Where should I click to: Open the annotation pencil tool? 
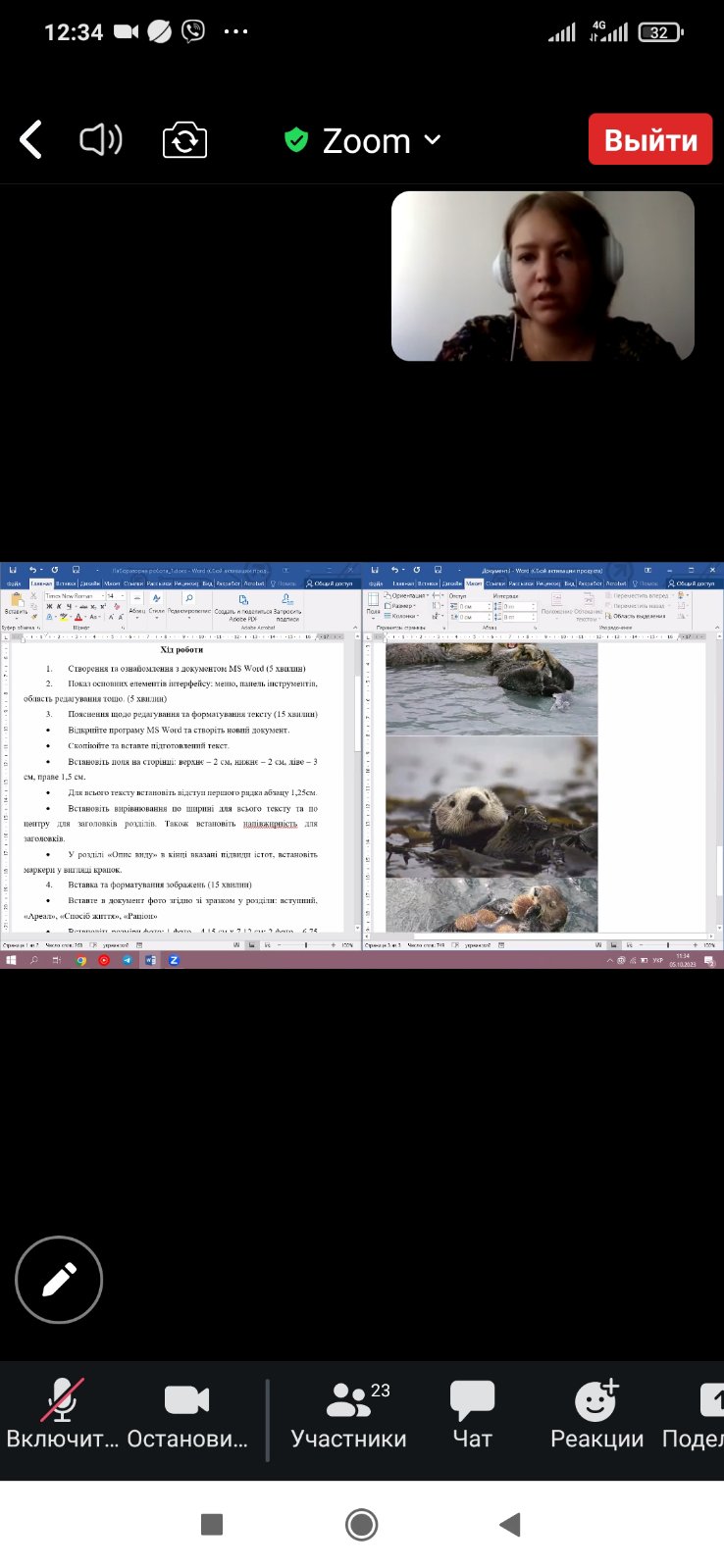[59, 1280]
